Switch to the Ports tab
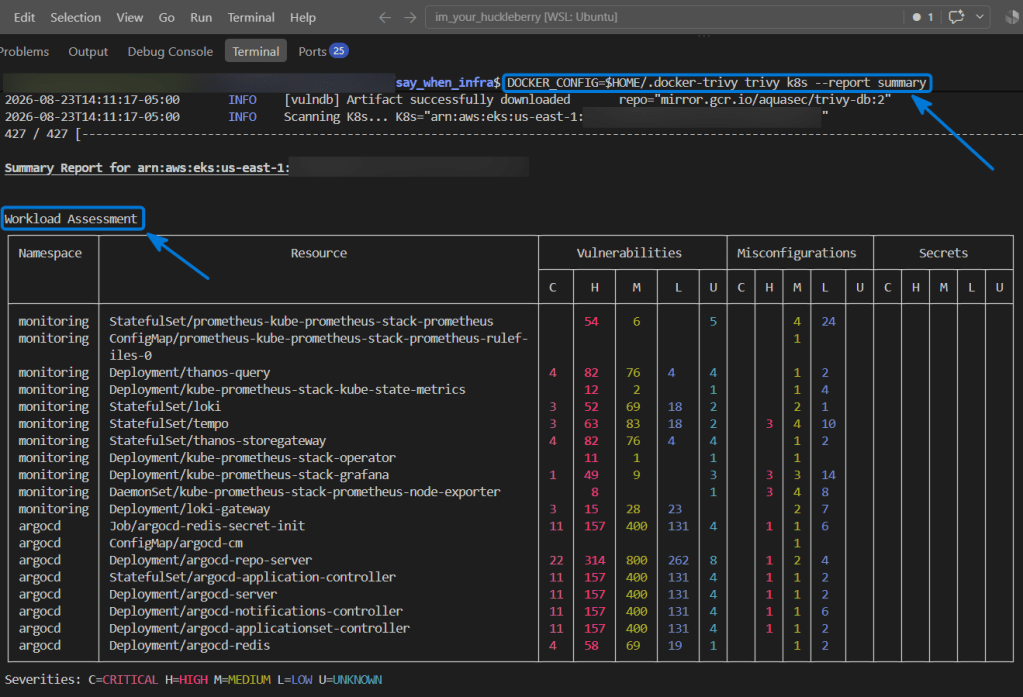 pos(313,52)
